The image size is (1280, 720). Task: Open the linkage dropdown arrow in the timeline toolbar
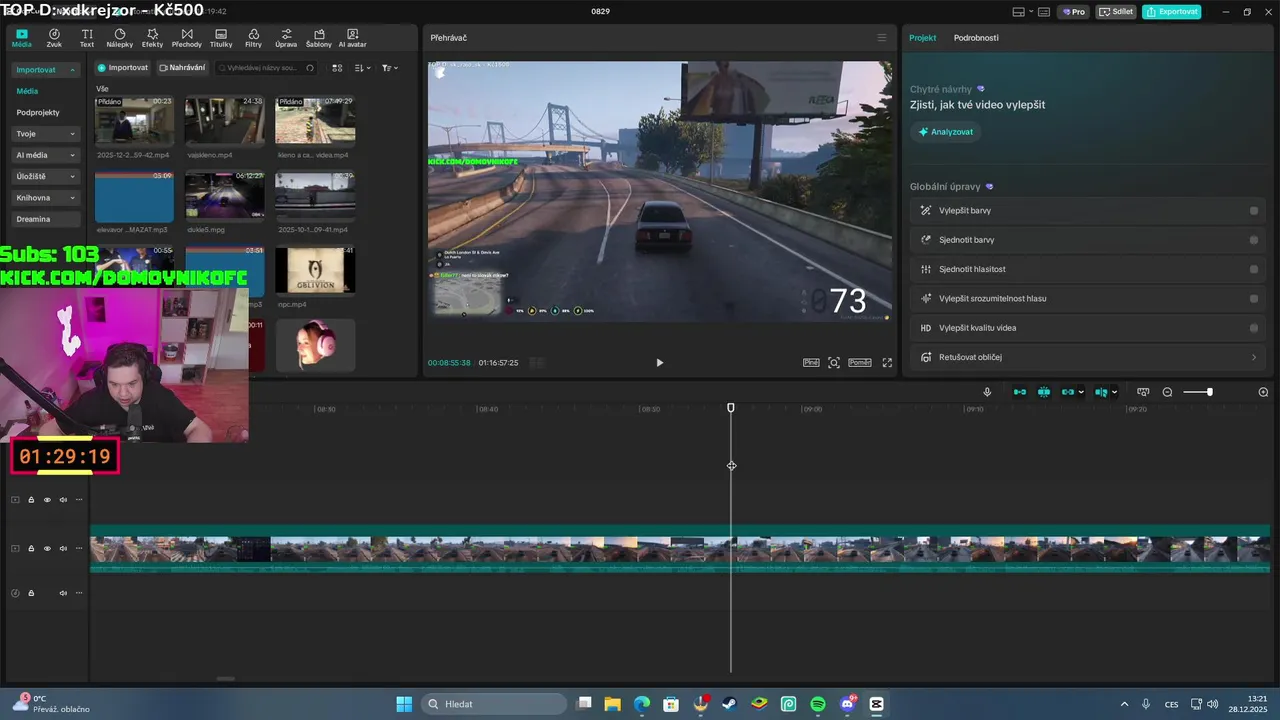tap(1081, 392)
